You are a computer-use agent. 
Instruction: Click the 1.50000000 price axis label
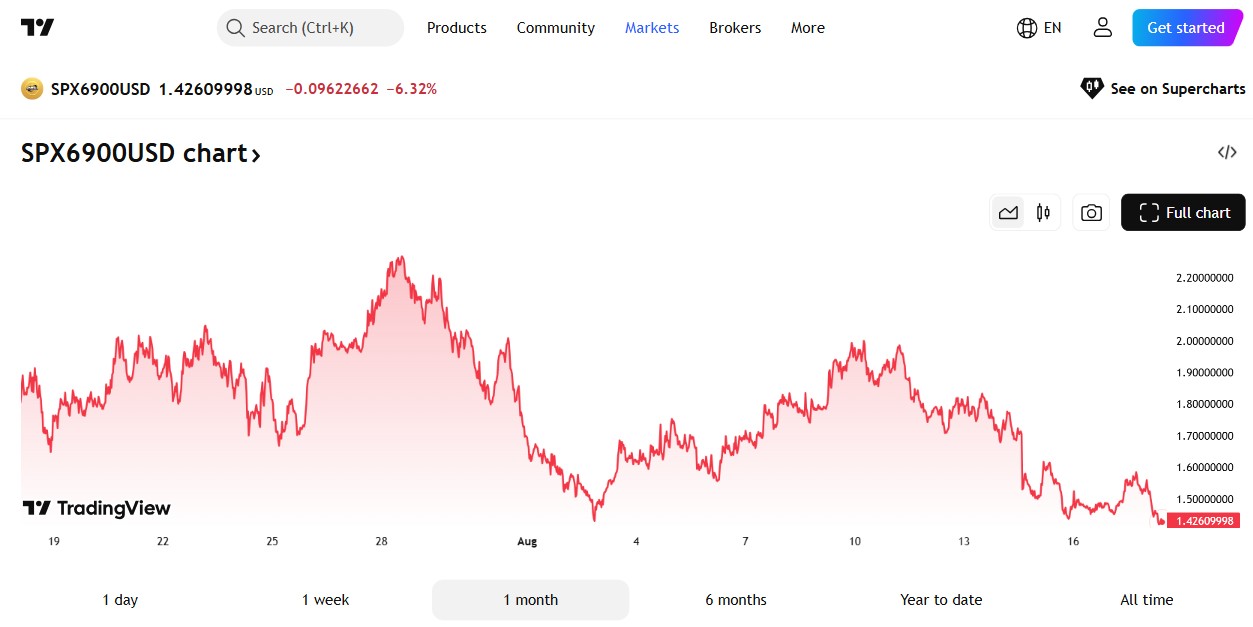[1204, 499]
